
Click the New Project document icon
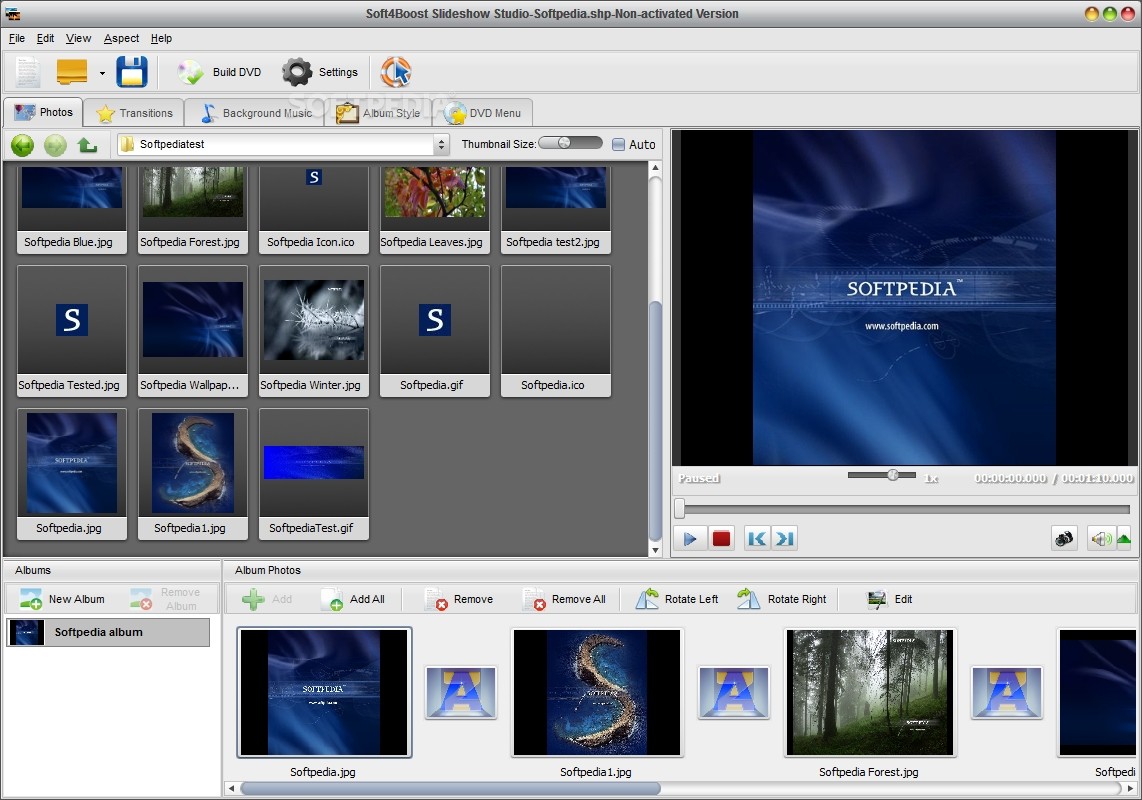28,72
